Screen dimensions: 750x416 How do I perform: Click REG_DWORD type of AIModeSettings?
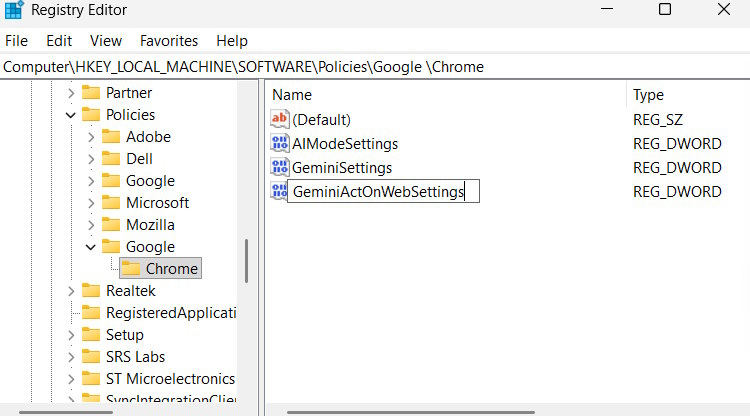point(677,143)
